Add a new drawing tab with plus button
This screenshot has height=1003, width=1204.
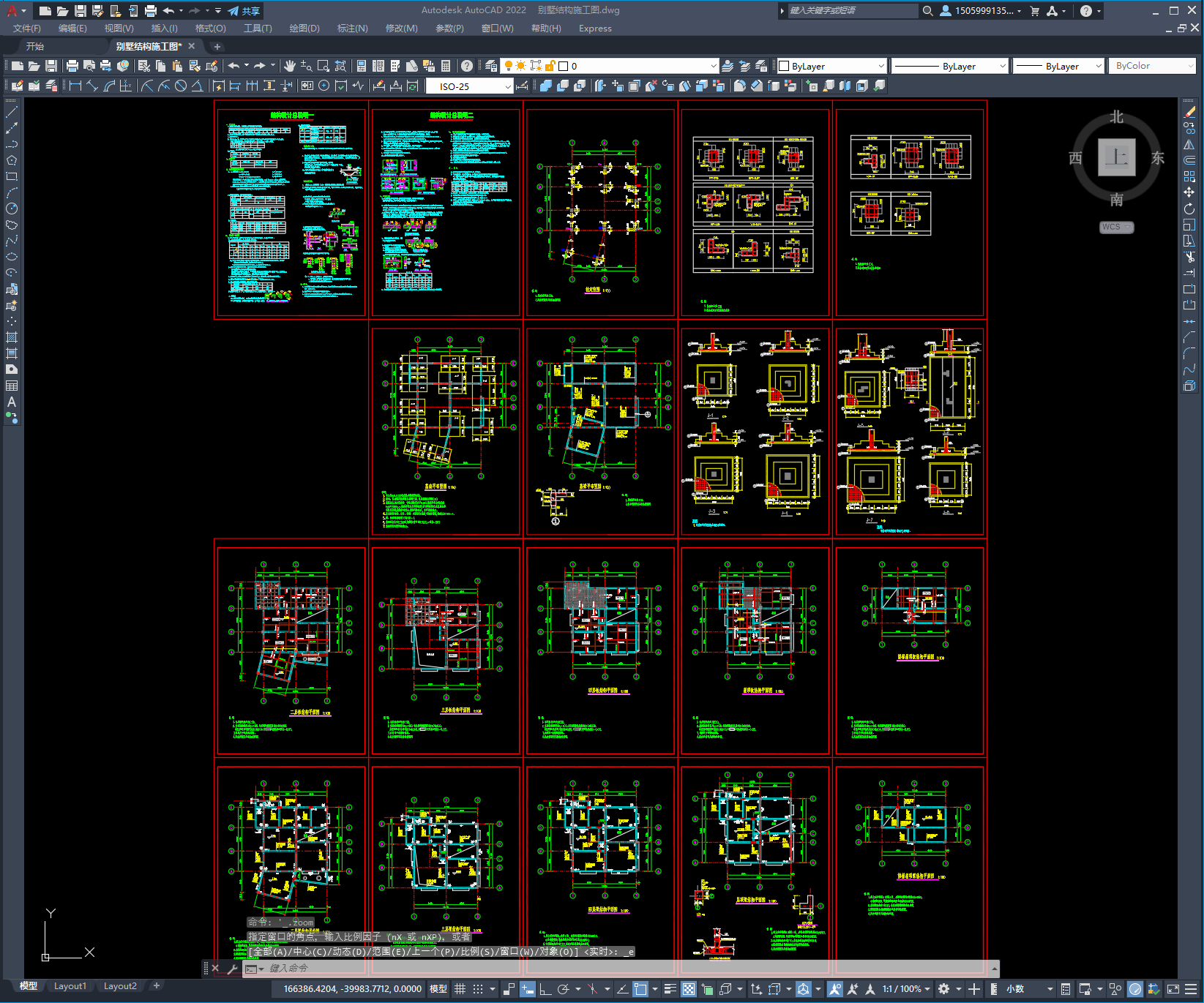click(217, 46)
